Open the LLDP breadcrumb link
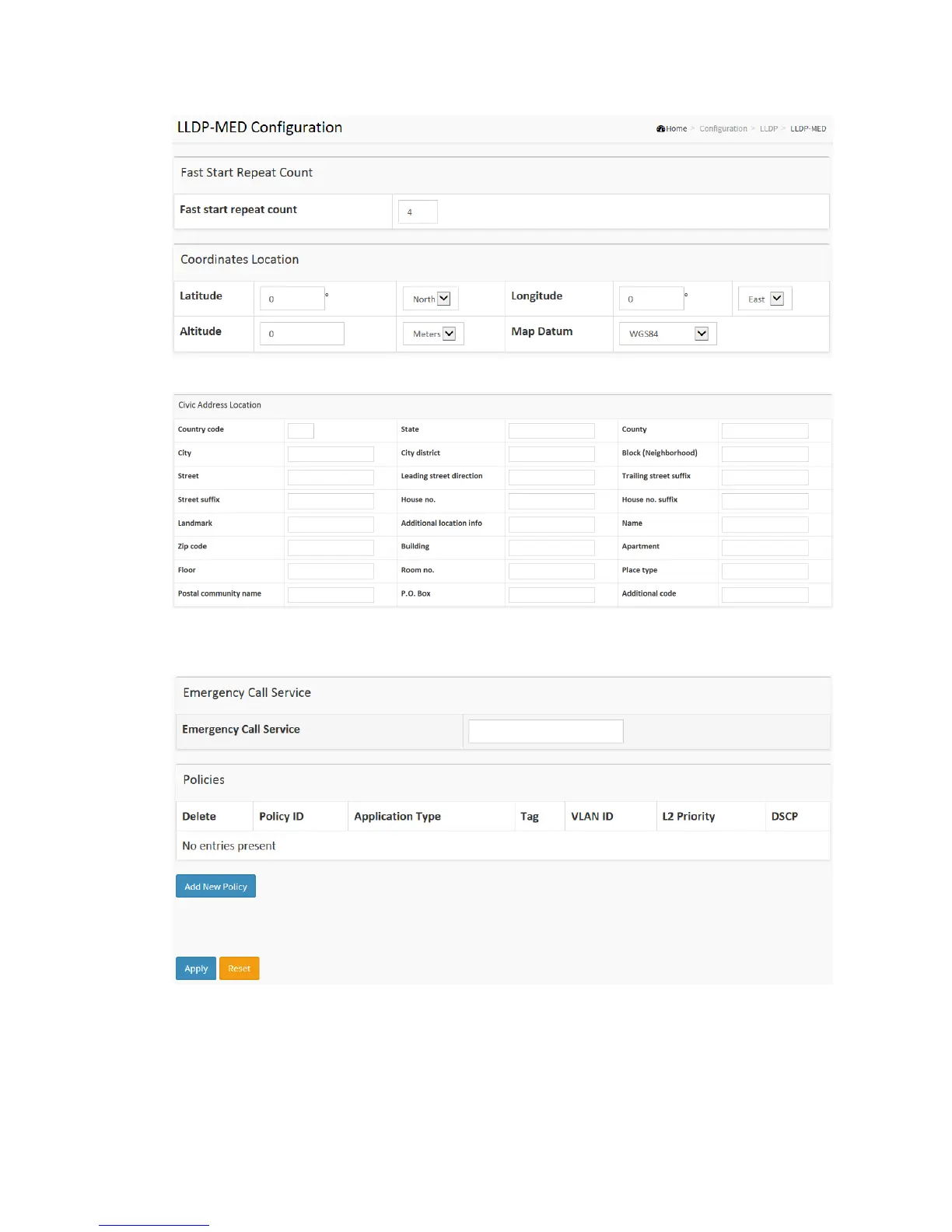This screenshot has width=952, height=1232. coord(768,129)
